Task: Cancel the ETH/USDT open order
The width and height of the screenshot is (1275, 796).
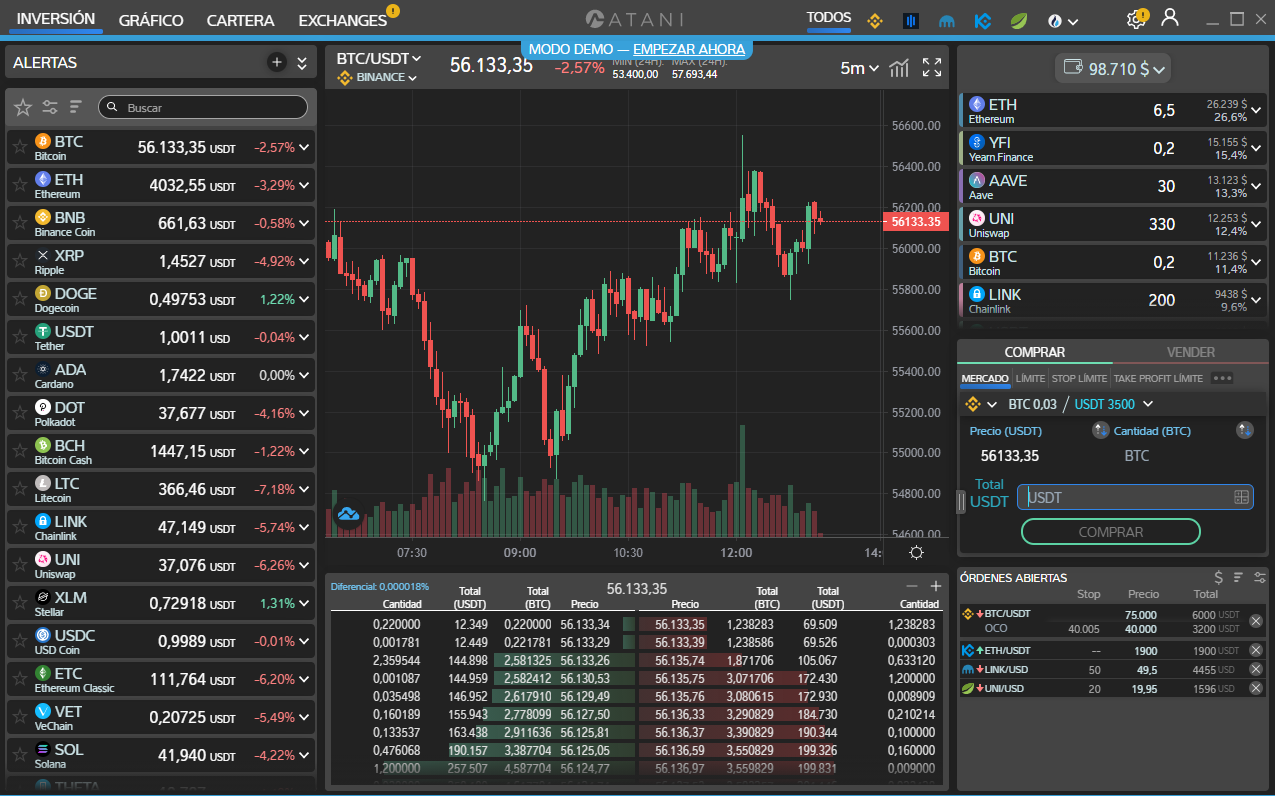Action: 1256,650
